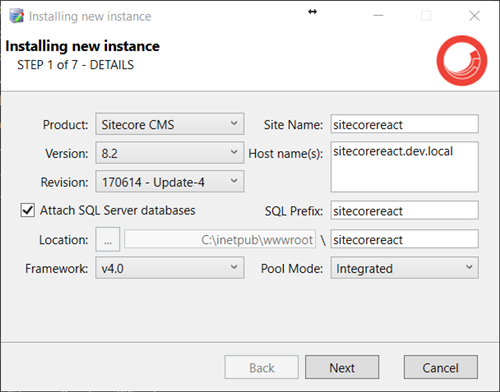The width and height of the screenshot is (500, 392).
Task: Click the installer app icon in title bar
Action: (16, 16)
